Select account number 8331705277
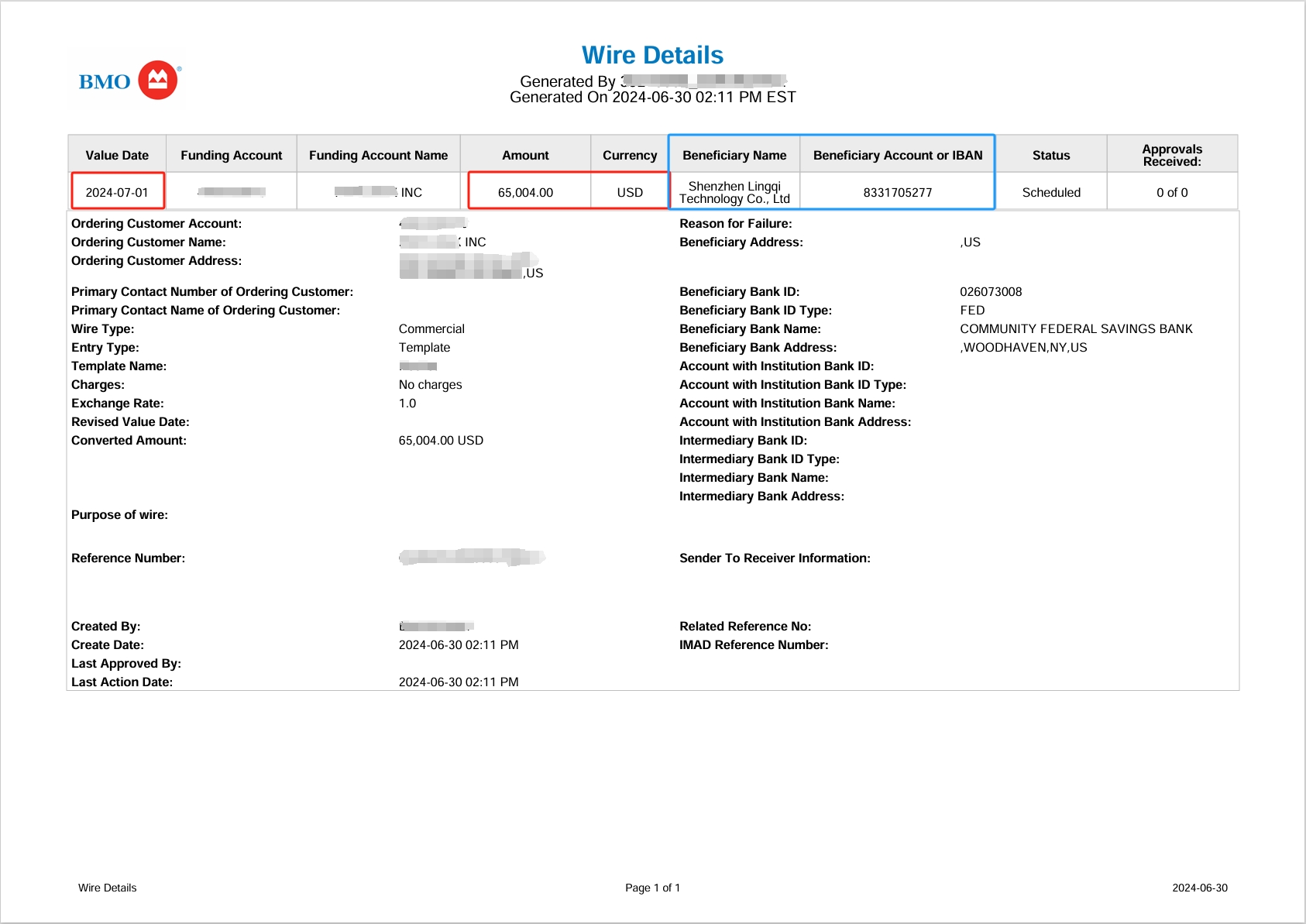Viewport: 1306px width, 924px height. click(x=898, y=192)
